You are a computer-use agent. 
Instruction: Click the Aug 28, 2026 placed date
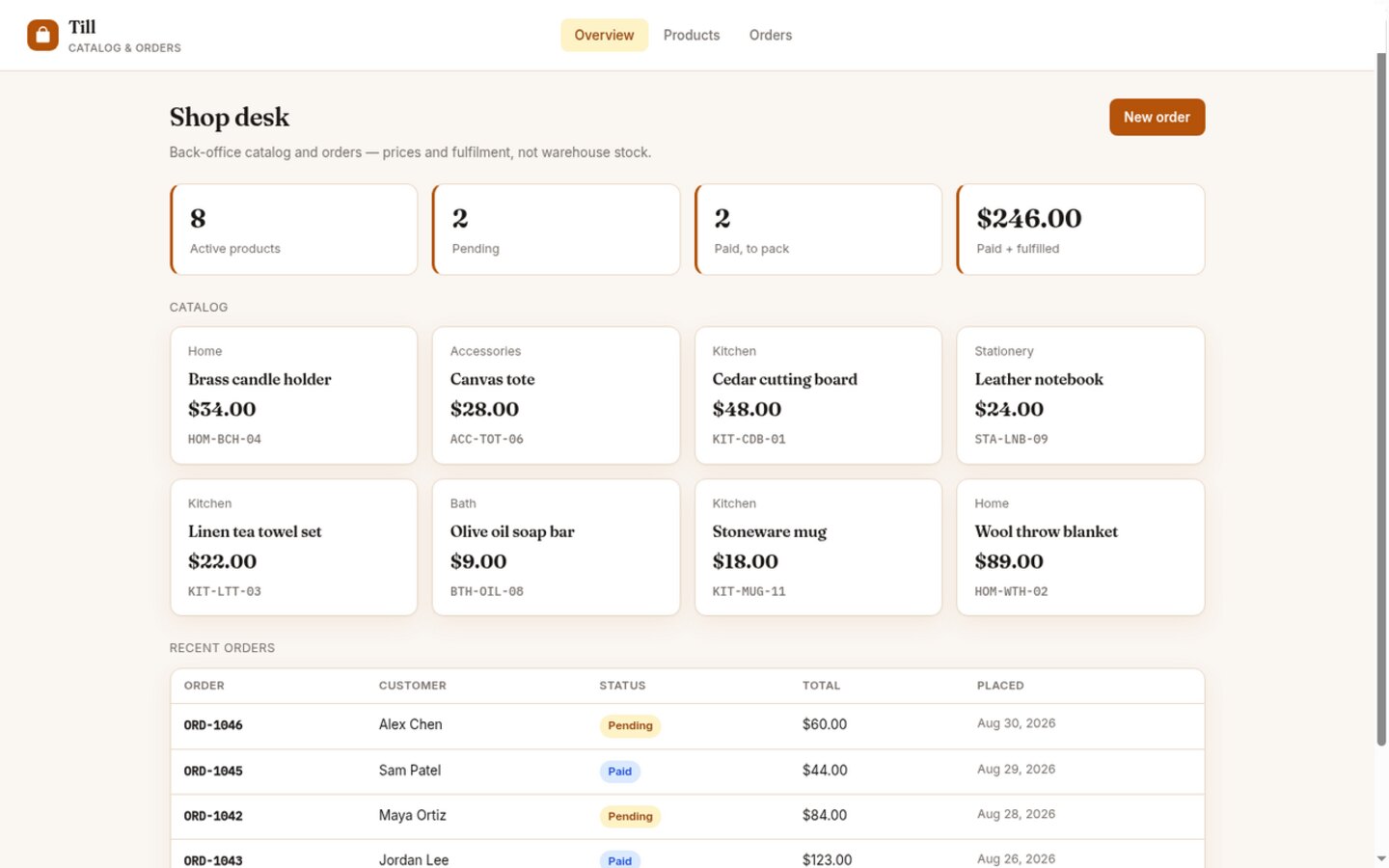(1016, 814)
